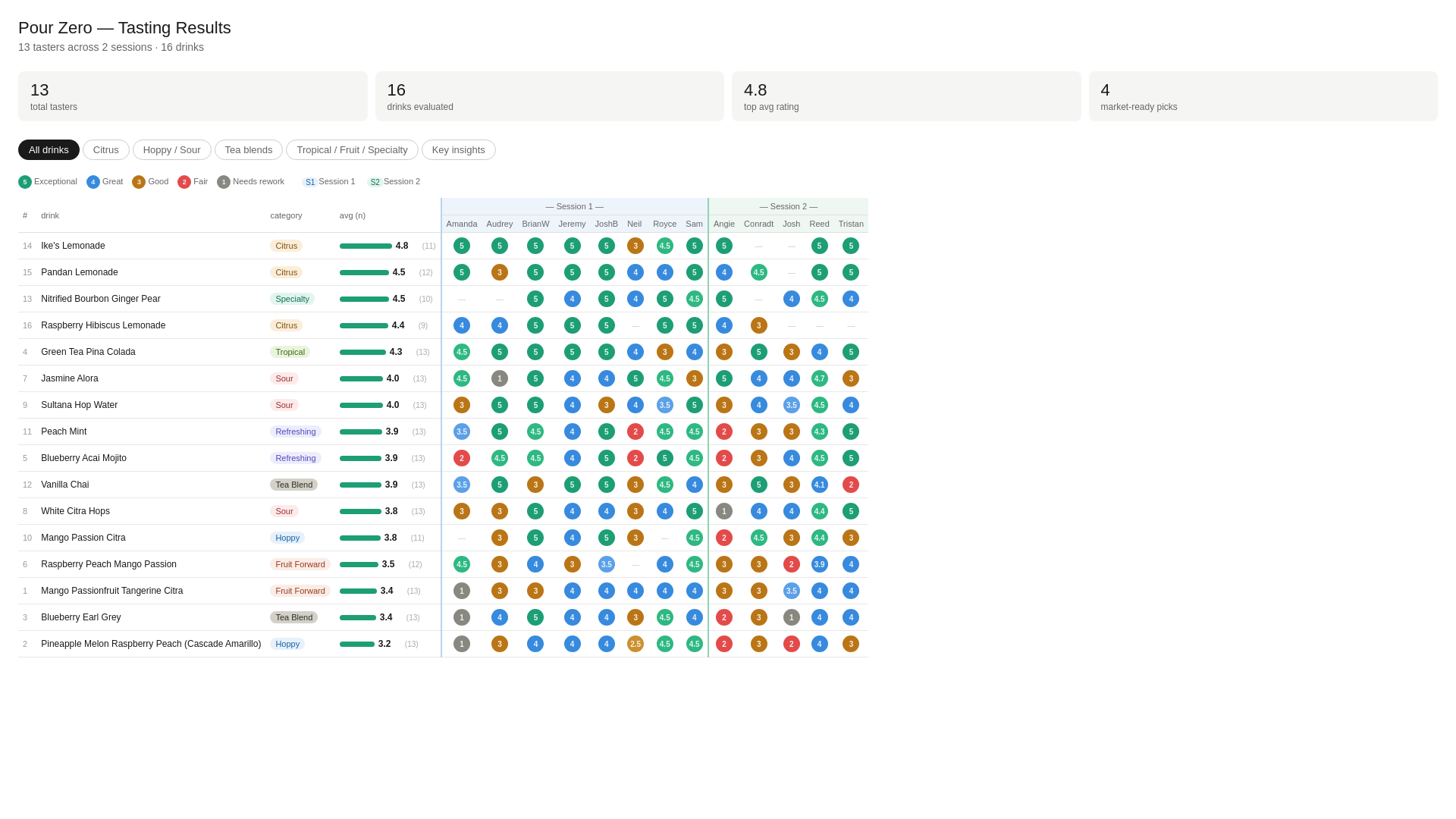Screen dimensions: 1456x819
Task: Click Amanda's 1 rating for Mango Passionfruit Tangerine
Action: tap(462, 591)
